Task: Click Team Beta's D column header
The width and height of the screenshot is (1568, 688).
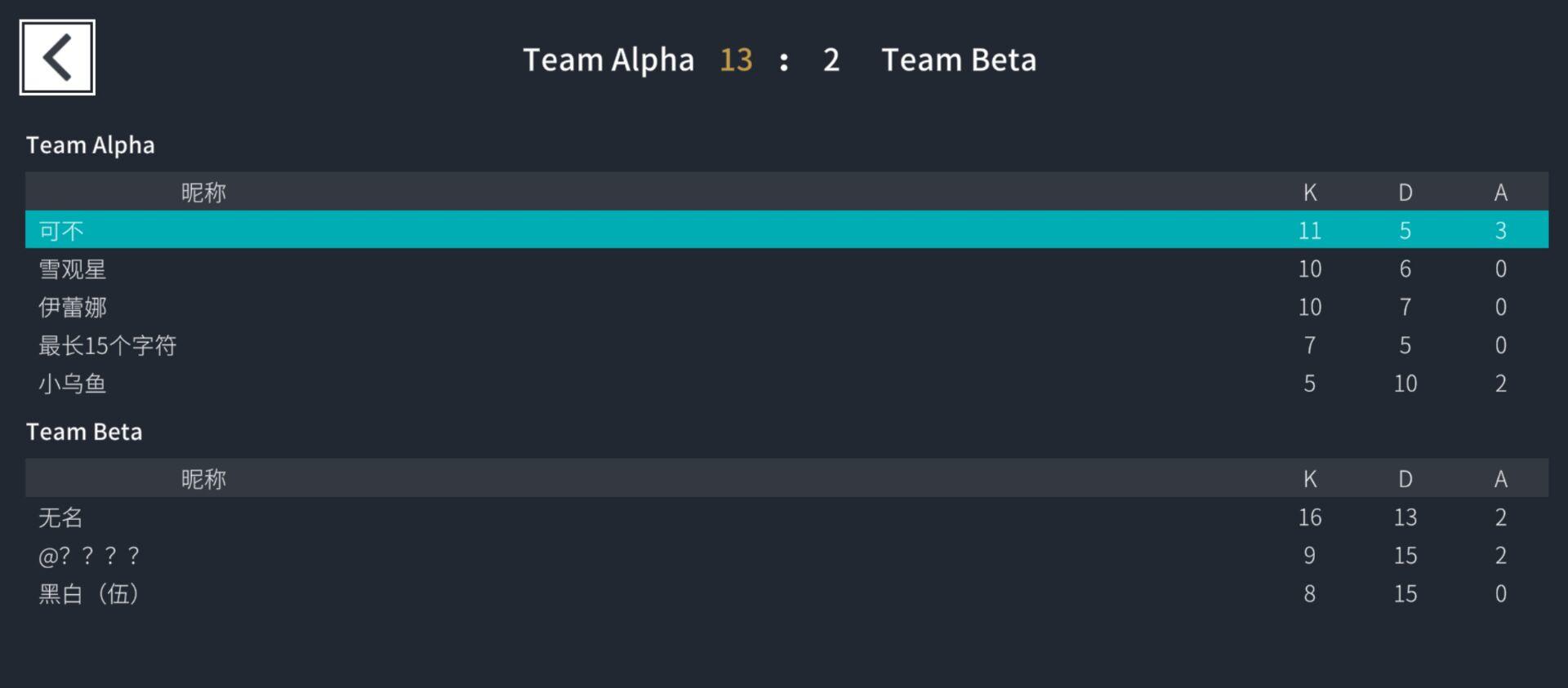Action: point(1405,479)
